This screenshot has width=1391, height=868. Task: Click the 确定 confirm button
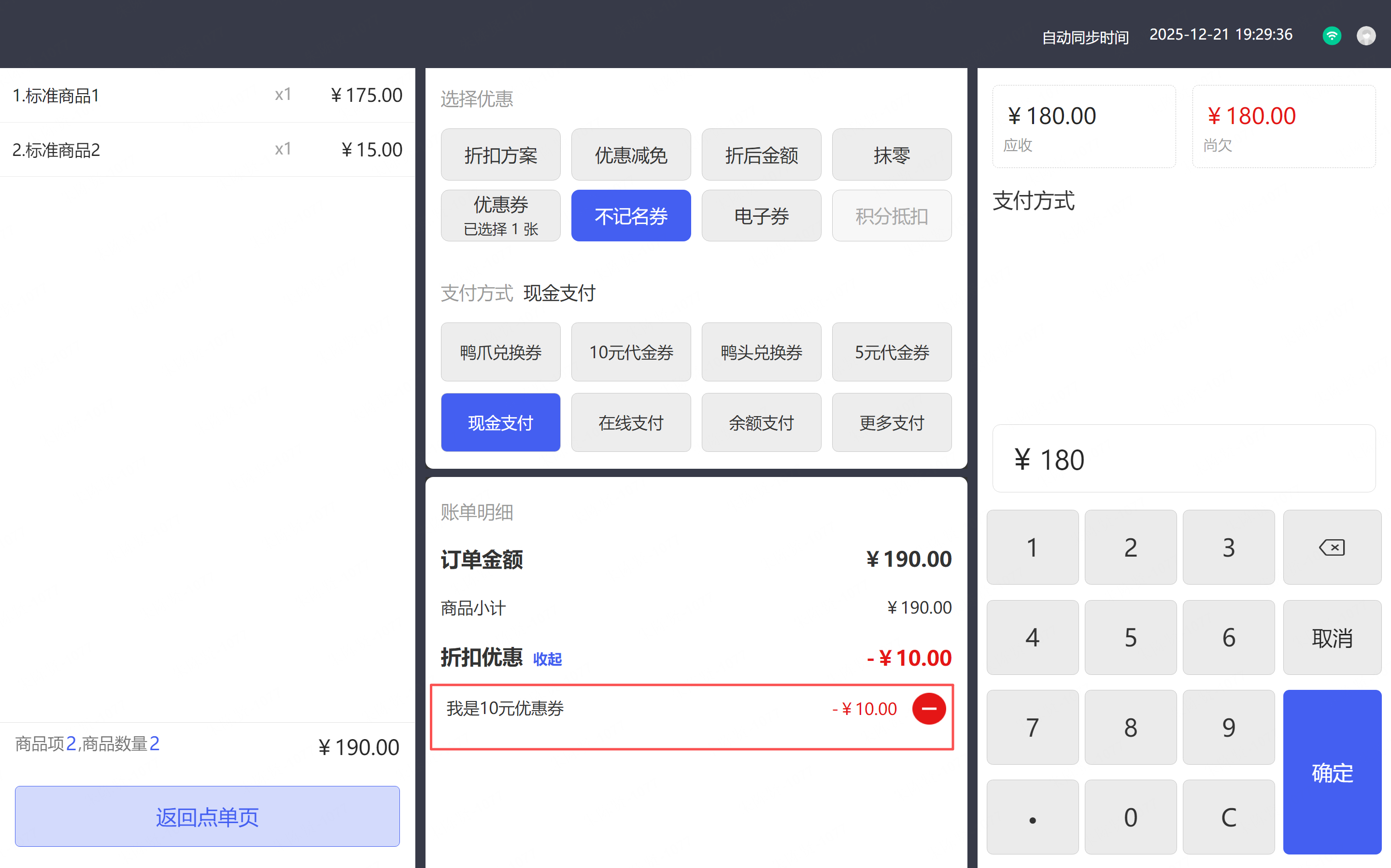point(1331,771)
